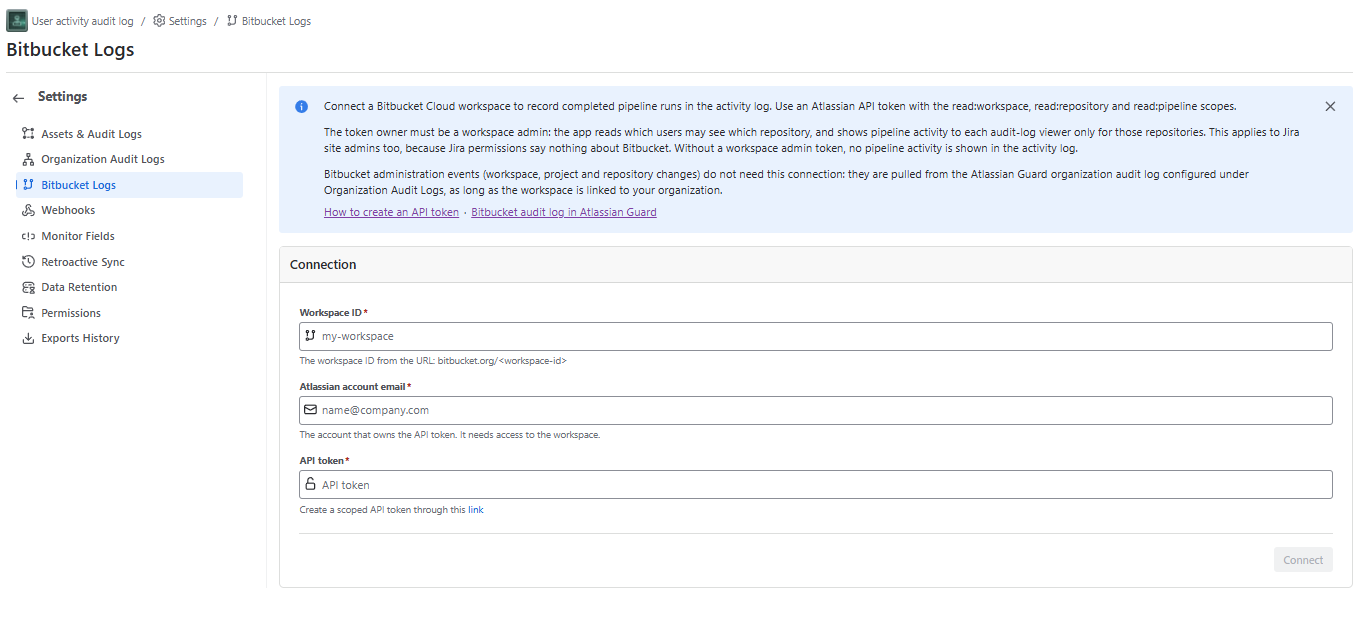
Task: Open the 'How to create an API token' link
Action: [x=392, y=212]
